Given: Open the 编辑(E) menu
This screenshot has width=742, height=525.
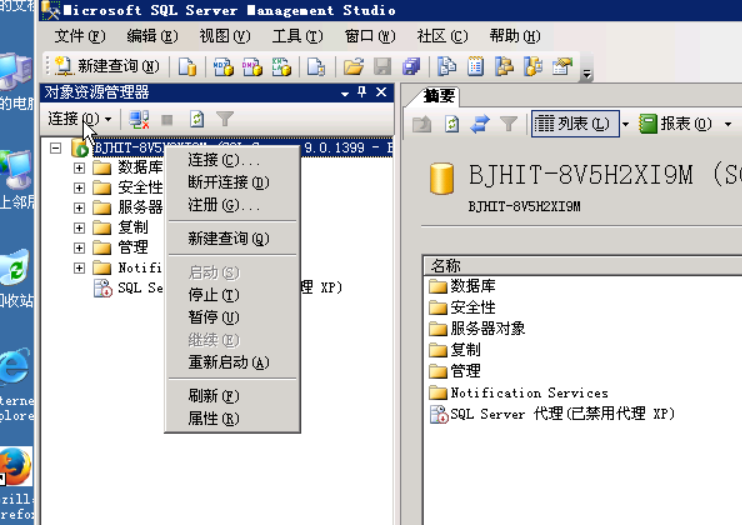Looking at the screenshot, I should pyautogui.click(x=152, y=36).
